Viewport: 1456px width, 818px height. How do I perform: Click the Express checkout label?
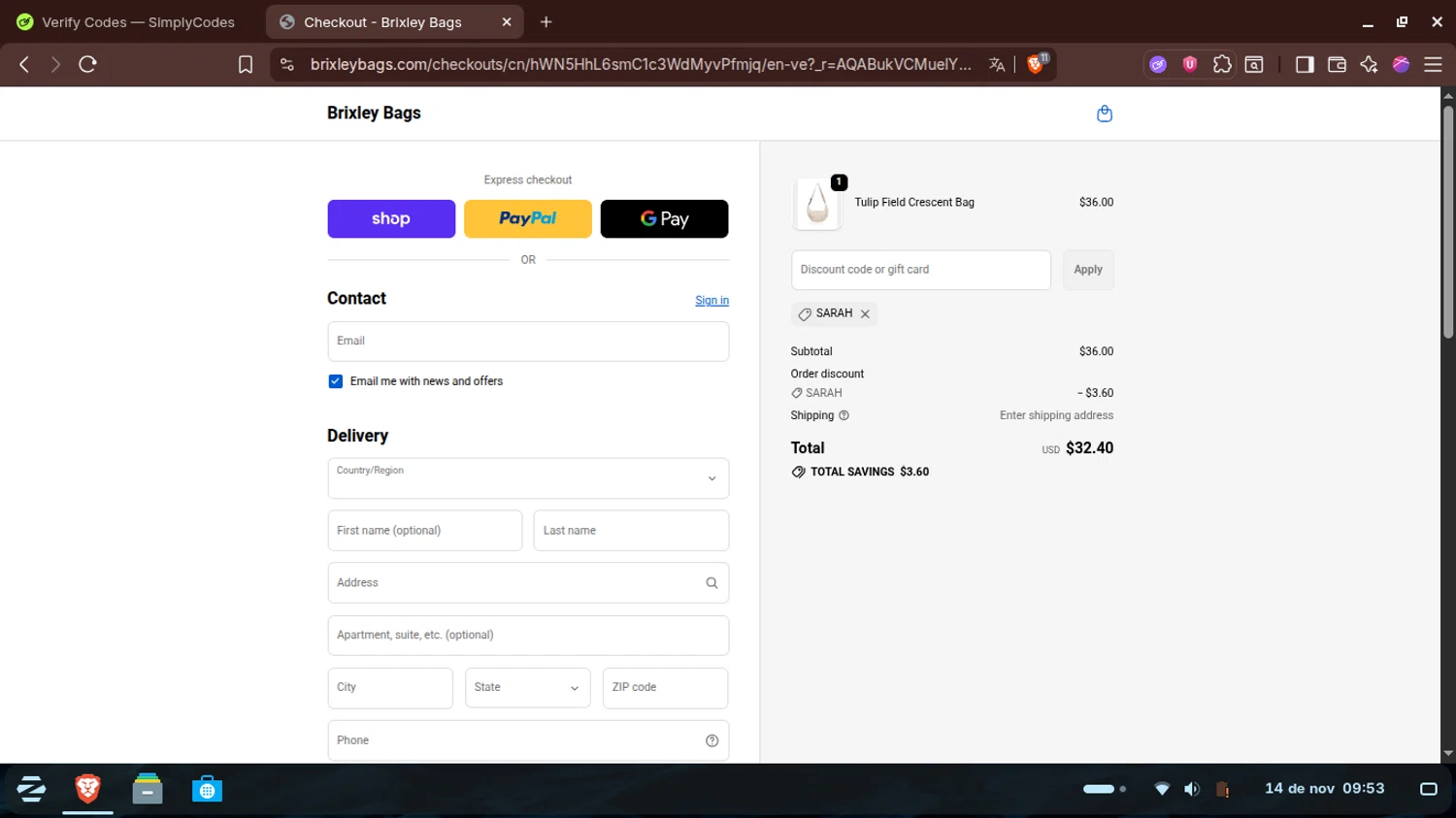(528, 180)
